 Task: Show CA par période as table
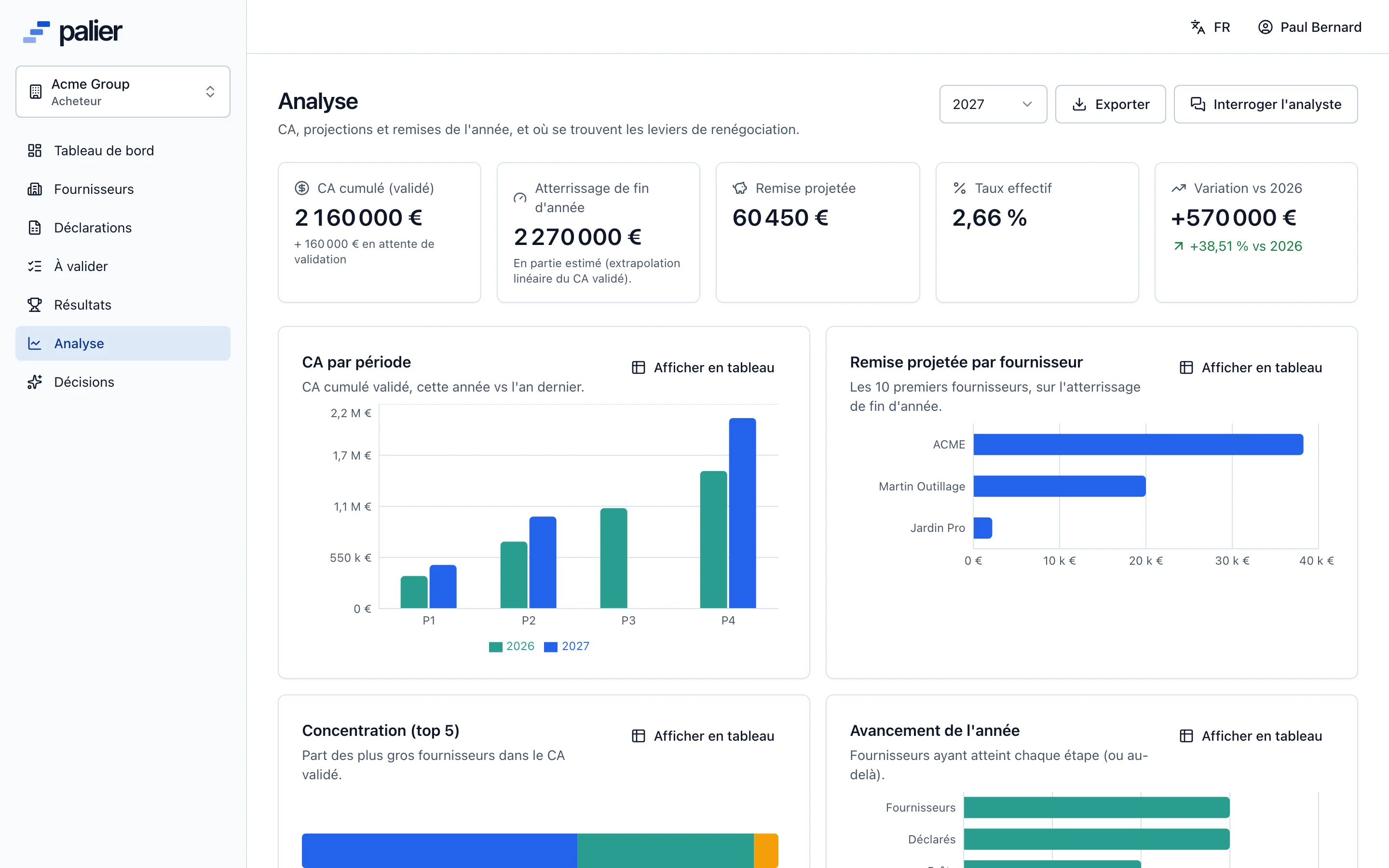703,367
